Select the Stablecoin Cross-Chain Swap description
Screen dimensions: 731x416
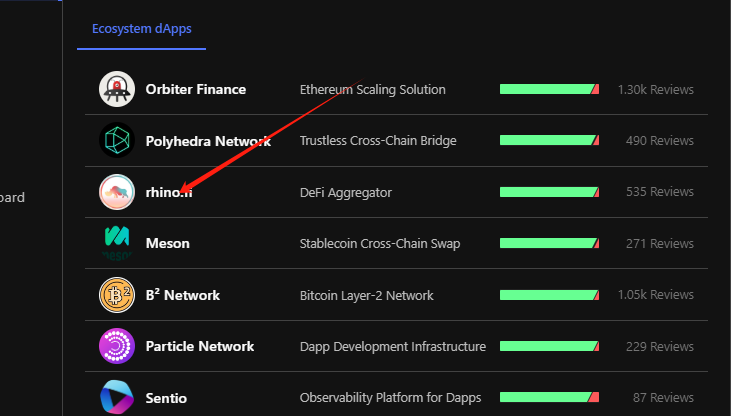coord(380,243)
